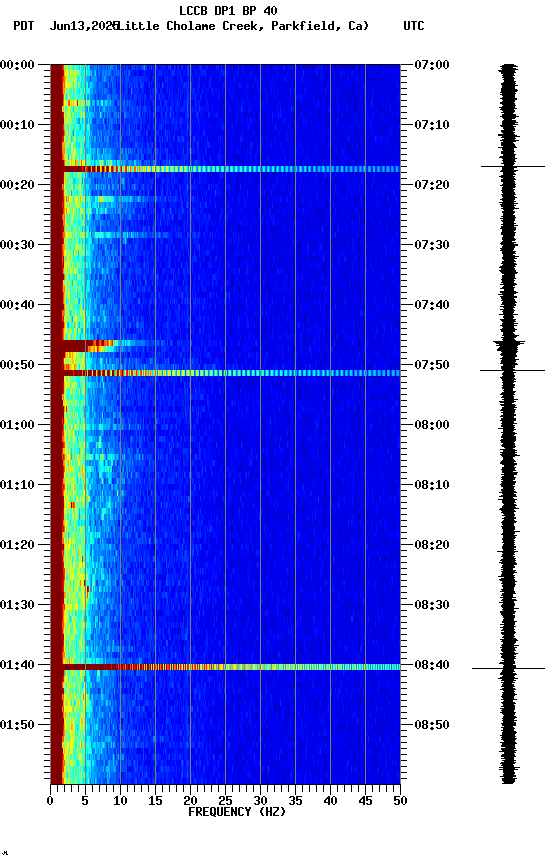
Task: Click the UTC time label 07:10
Action: 432,125
